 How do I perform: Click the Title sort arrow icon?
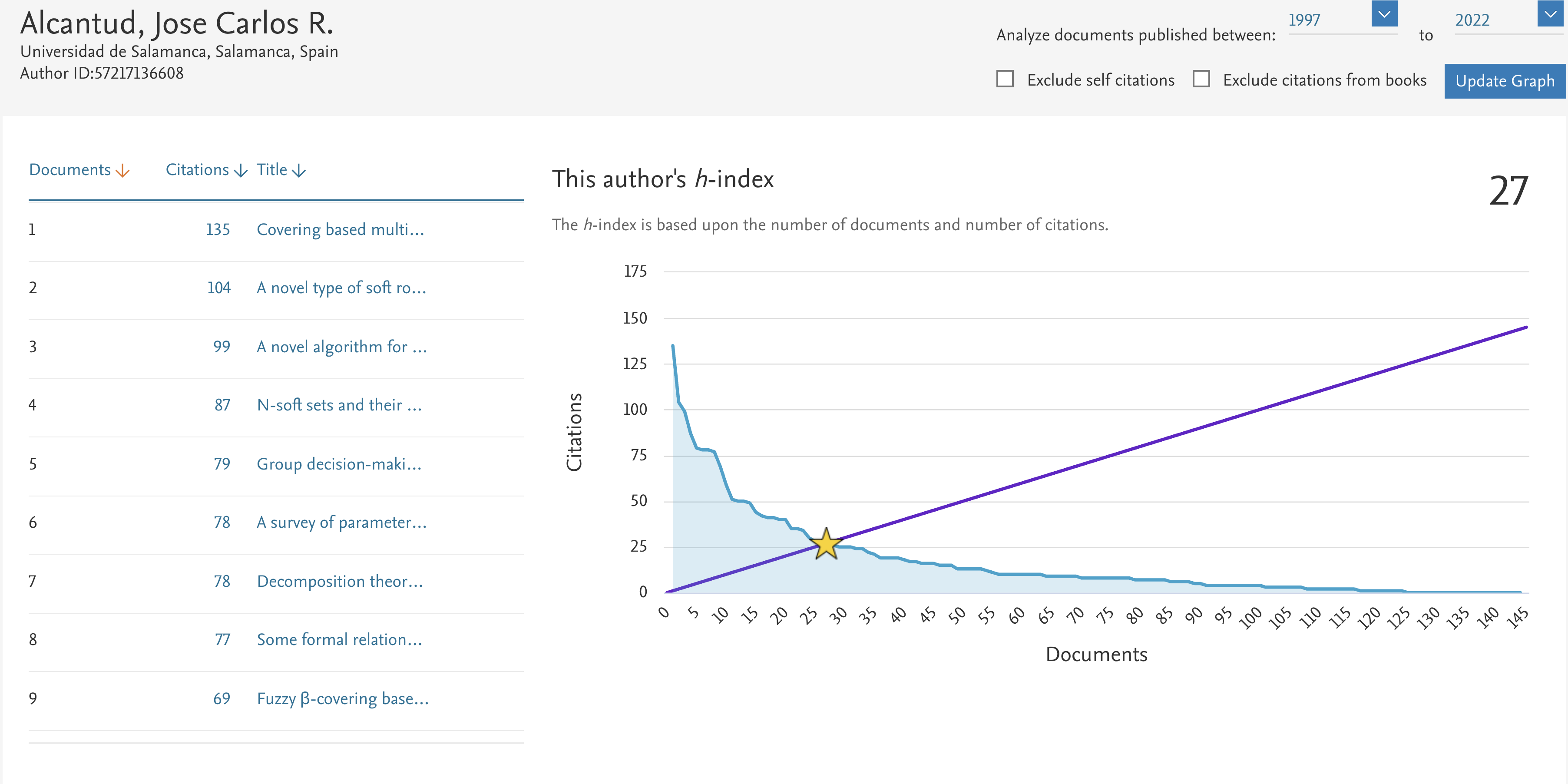299,171
